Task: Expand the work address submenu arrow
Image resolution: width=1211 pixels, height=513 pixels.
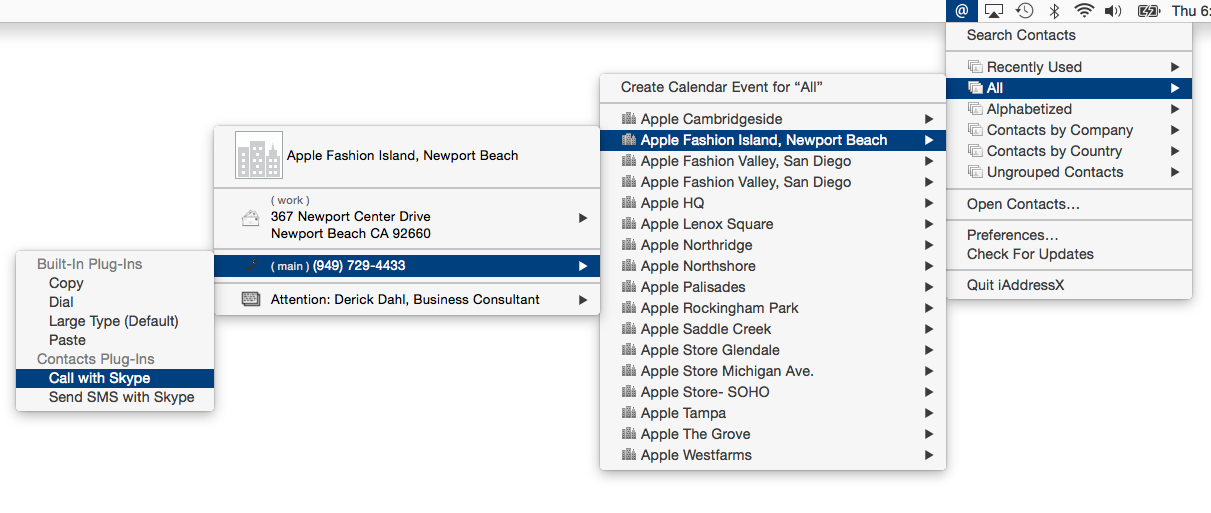Action: pos(583,217)
